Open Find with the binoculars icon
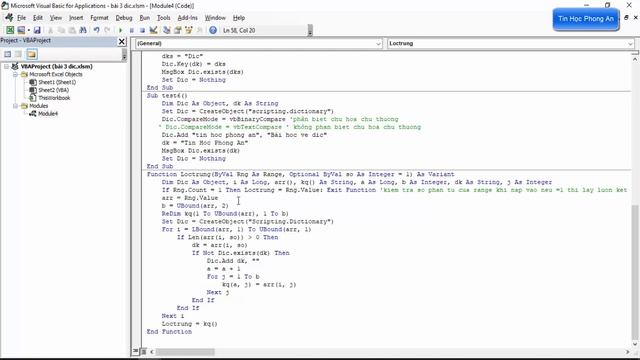The image size is (640, 360). click(83, 30)
